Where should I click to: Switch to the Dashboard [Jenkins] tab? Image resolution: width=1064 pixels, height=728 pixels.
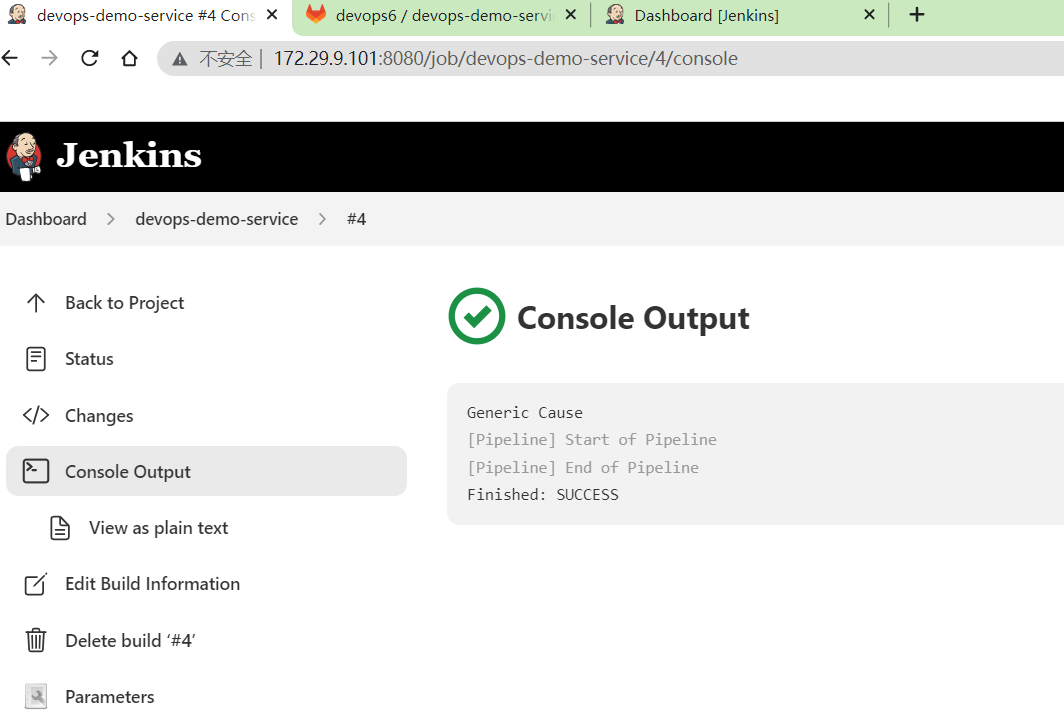[x=740, y=16]
